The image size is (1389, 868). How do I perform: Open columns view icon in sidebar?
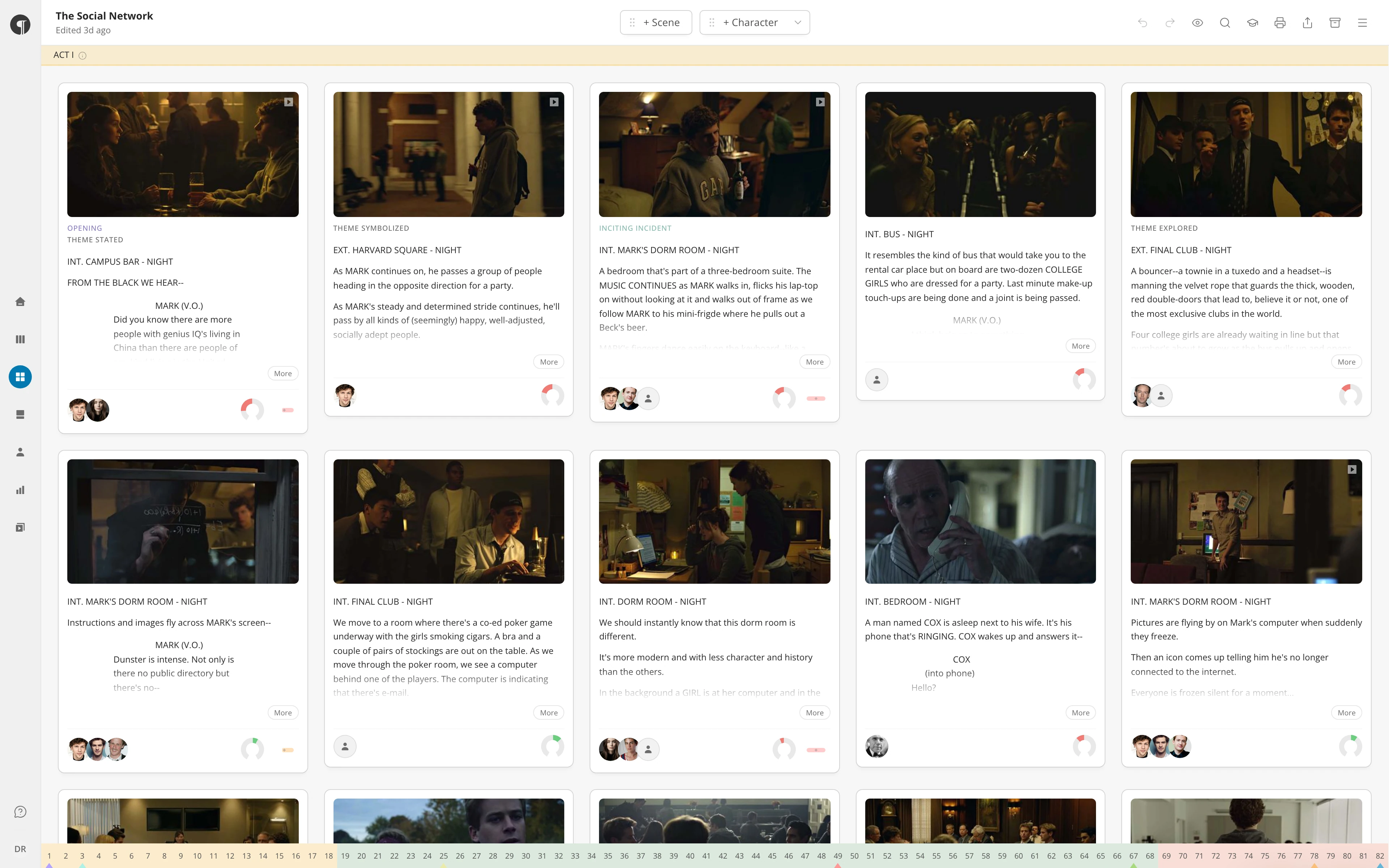point(20,339)
